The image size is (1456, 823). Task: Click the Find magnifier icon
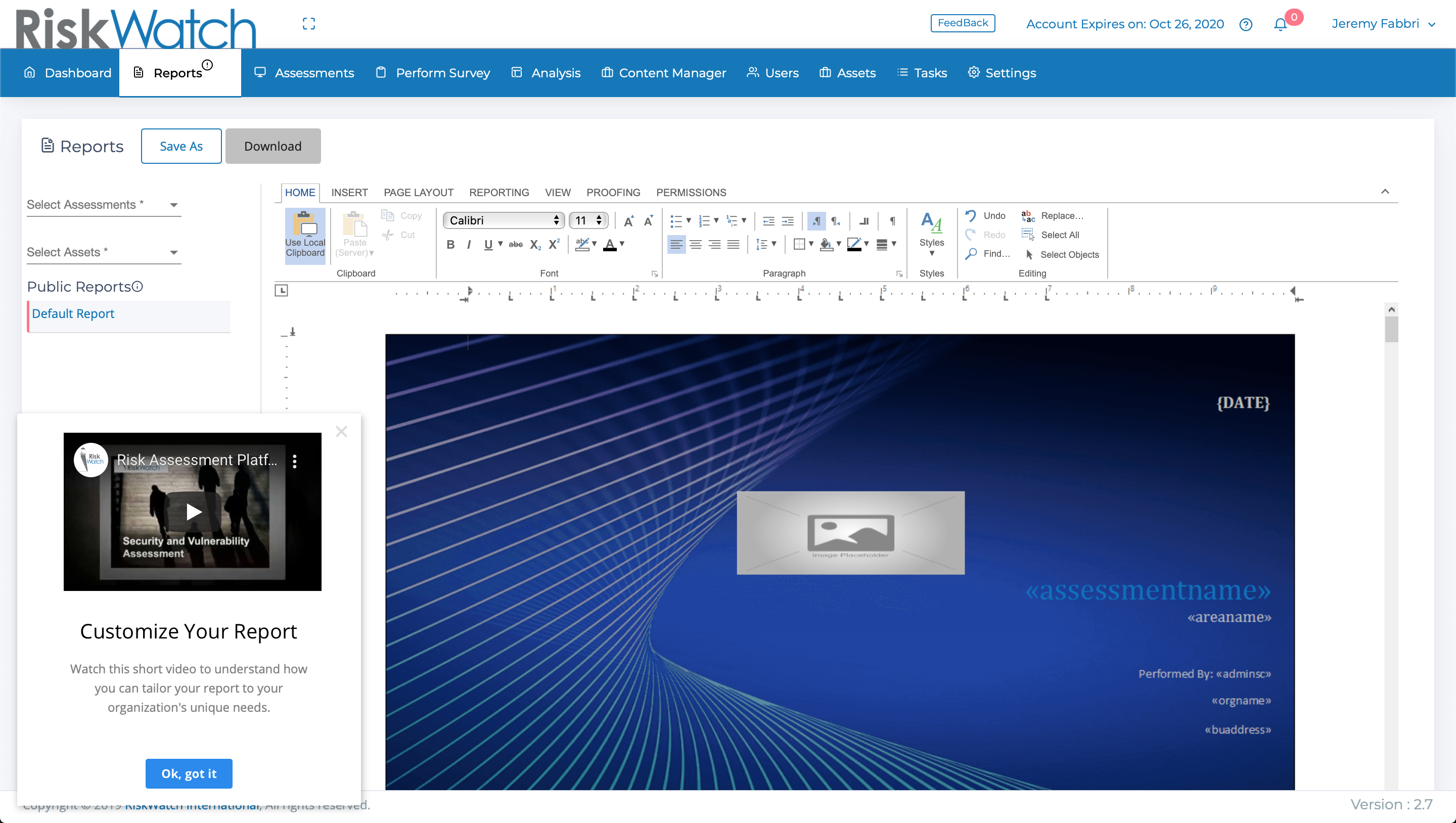pyautogui.click(x=971, y=254)
